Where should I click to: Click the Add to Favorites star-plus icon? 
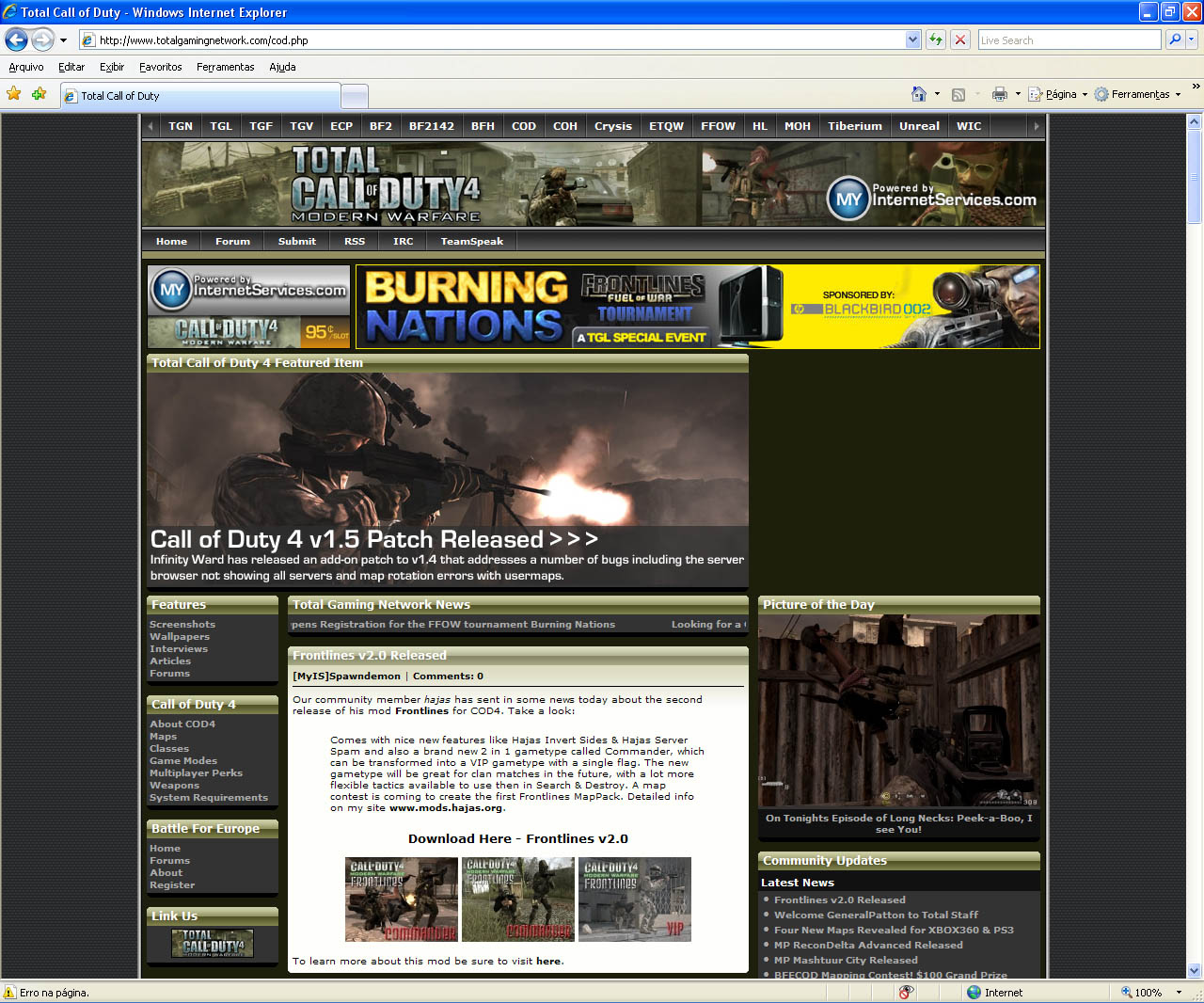pos(39,94)
